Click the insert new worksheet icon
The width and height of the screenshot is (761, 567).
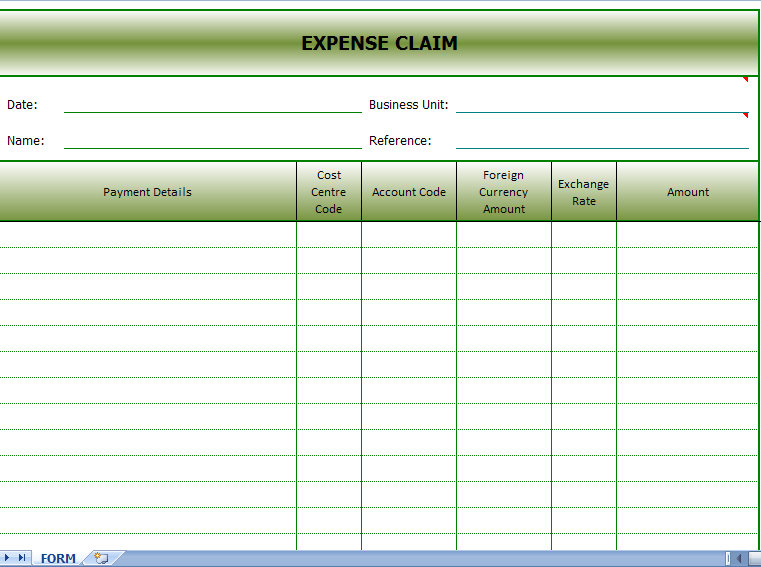coord(101,558)
